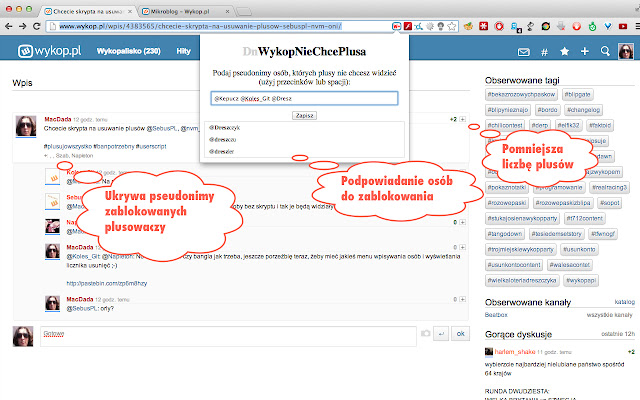Image resolution: width=640 pixels, height=400 pixels.
Task: Reload the page with refresh button
Action: 36,26
